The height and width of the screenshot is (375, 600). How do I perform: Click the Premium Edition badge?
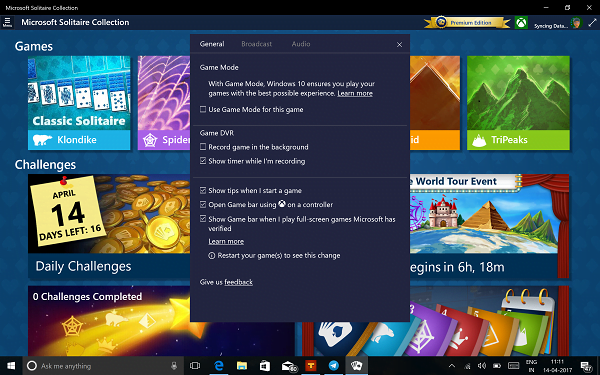pos(467,23)
